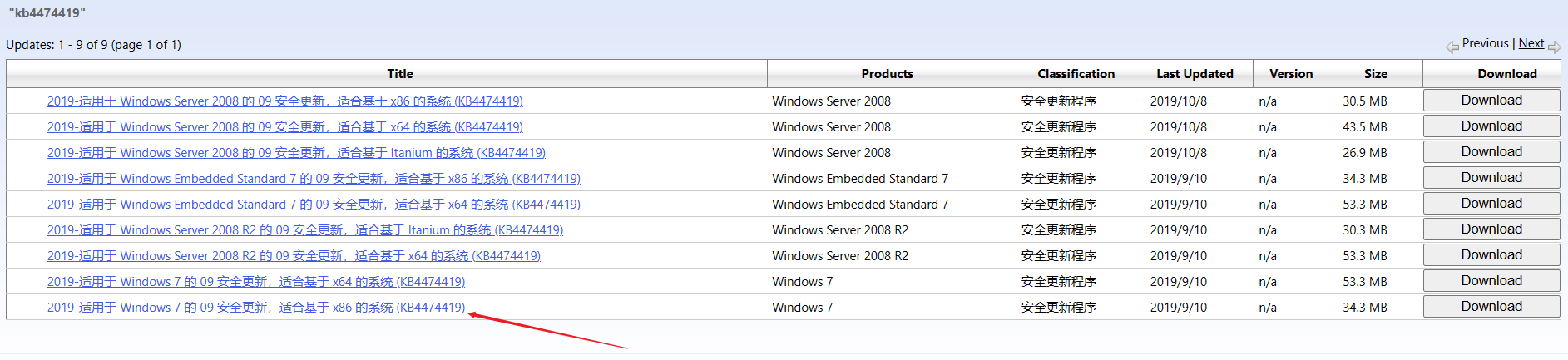Open Windows 7 x64 KB4474419 update link
The height and width of the screenshot is (360, 1568).
(256, 282)
